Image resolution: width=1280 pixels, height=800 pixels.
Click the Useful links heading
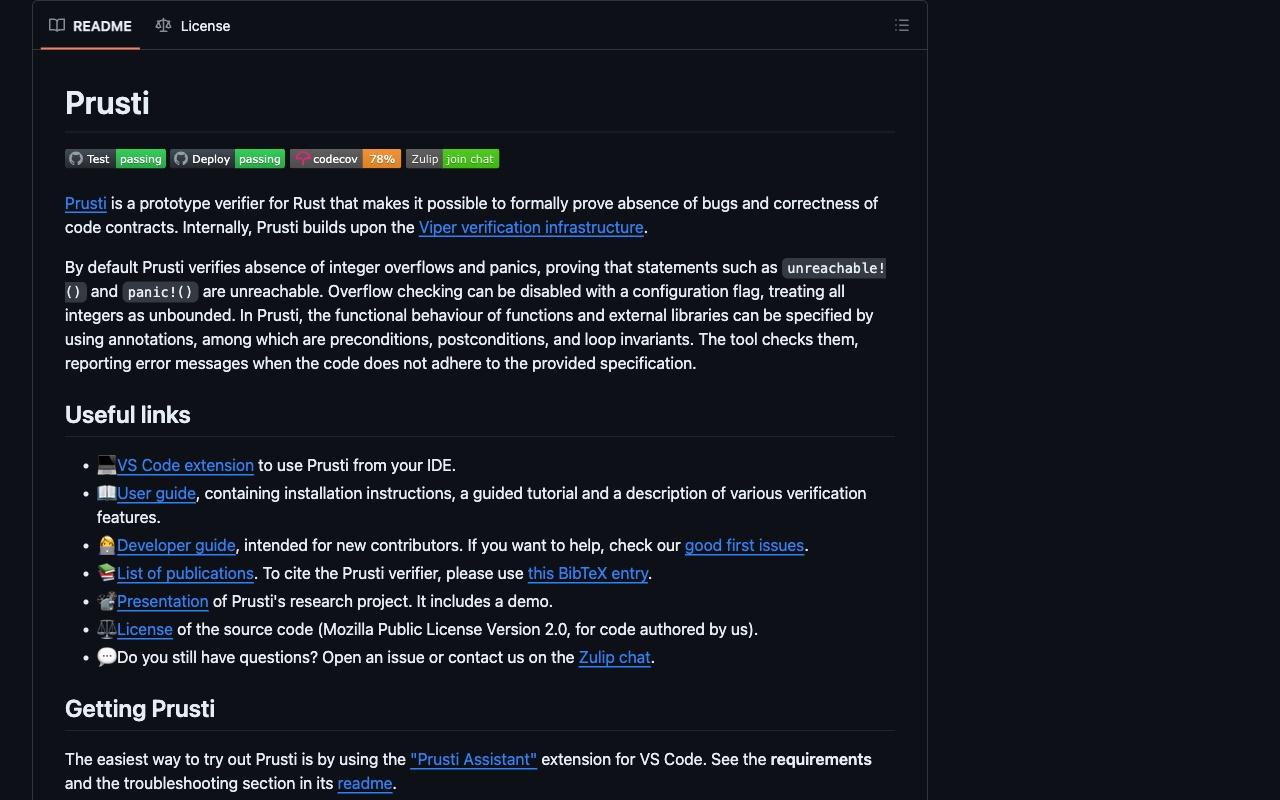128,415
